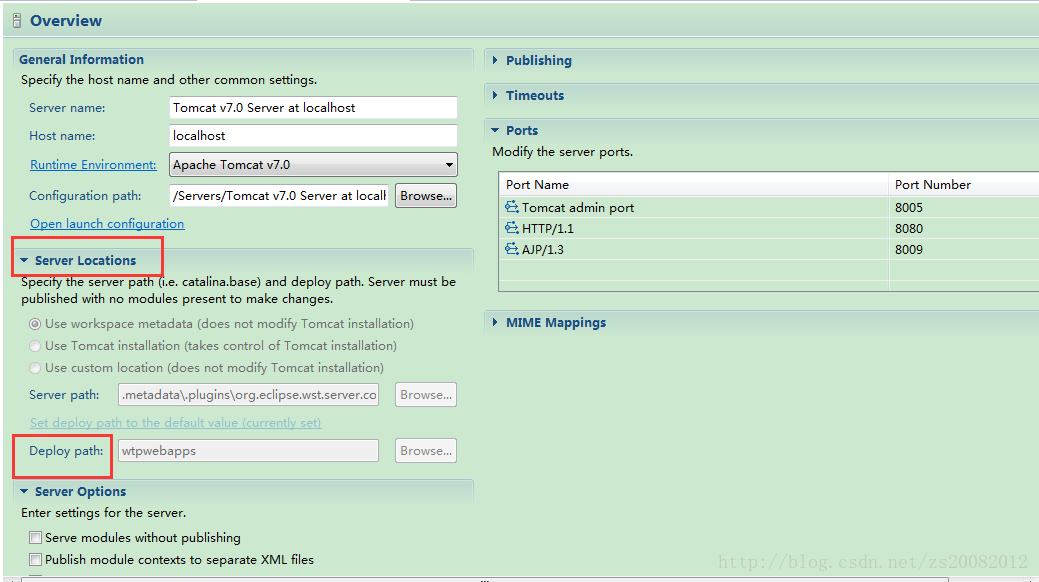
Task: Click the HTTP/1.1 port icon
Action: 512,228
